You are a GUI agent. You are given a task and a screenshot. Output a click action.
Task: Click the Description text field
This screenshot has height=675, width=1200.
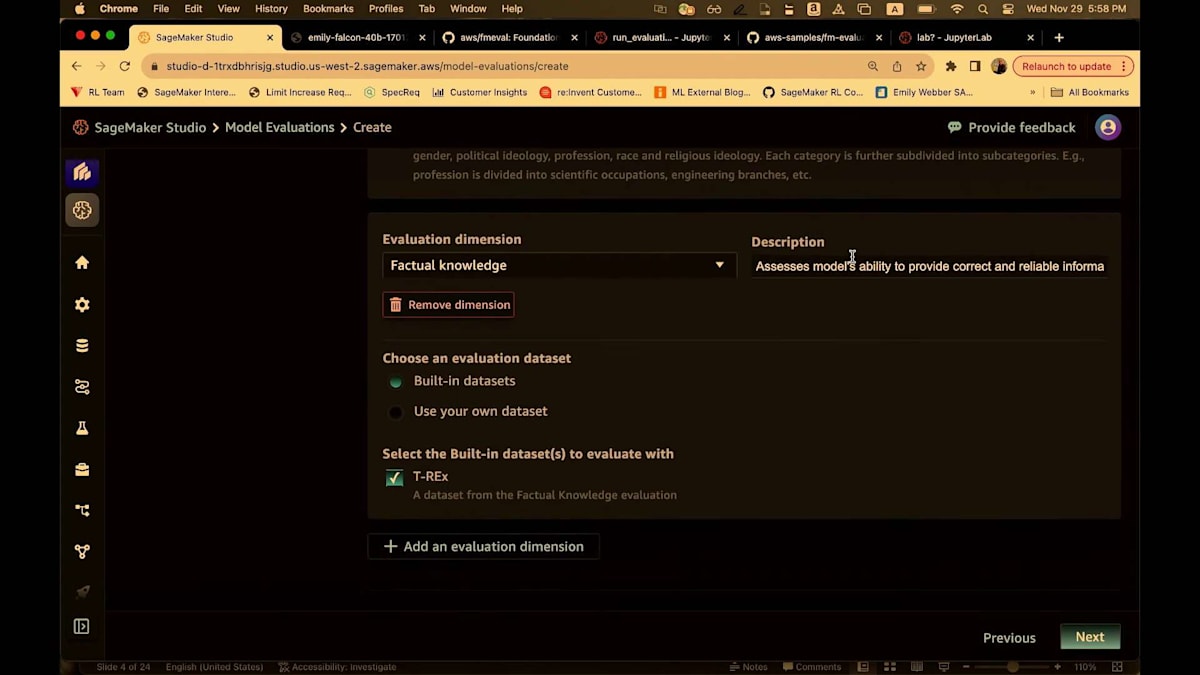930,266
